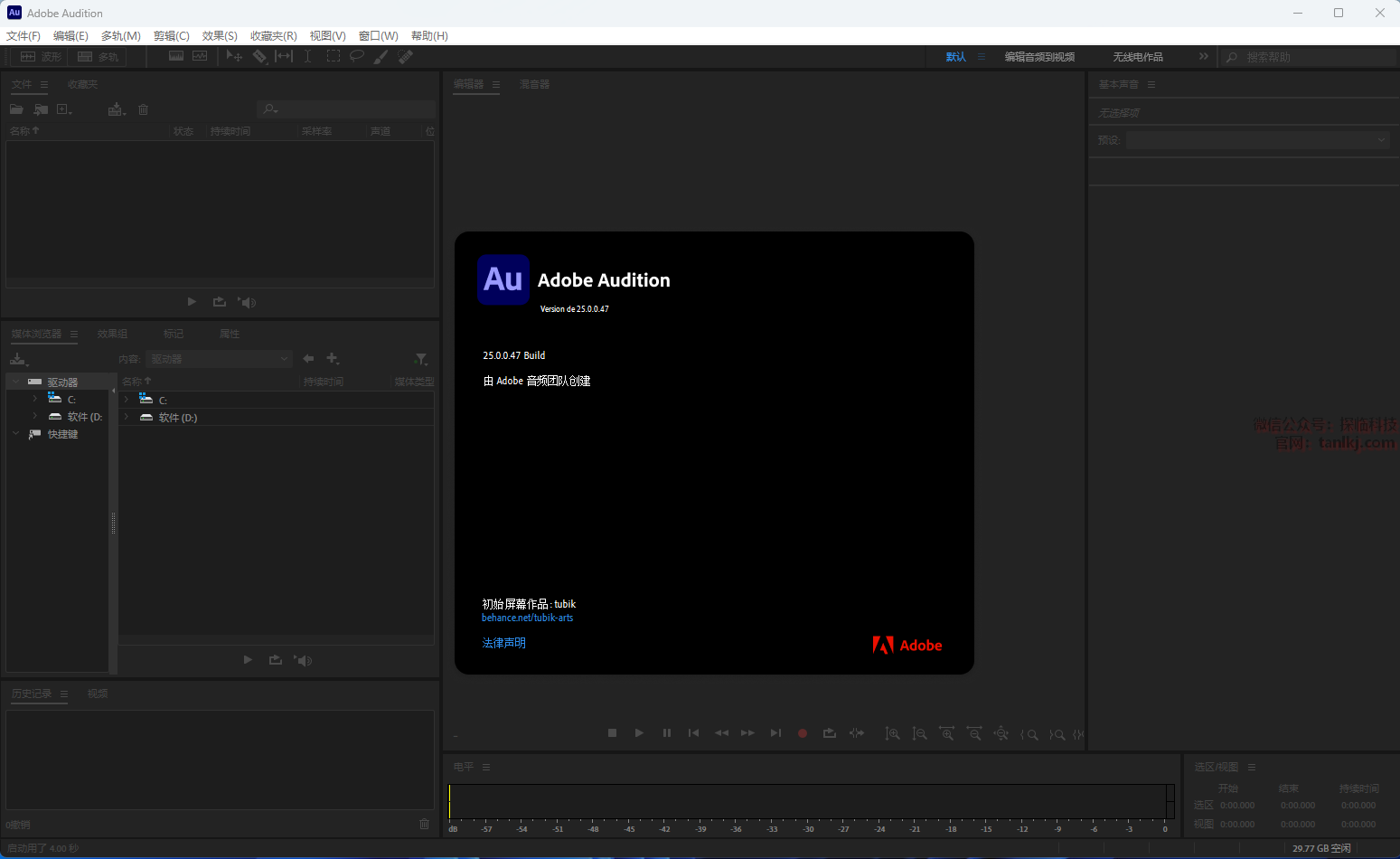Switch to Multitrack (多轨) view

pyautogui.click(x=99, y=57)
